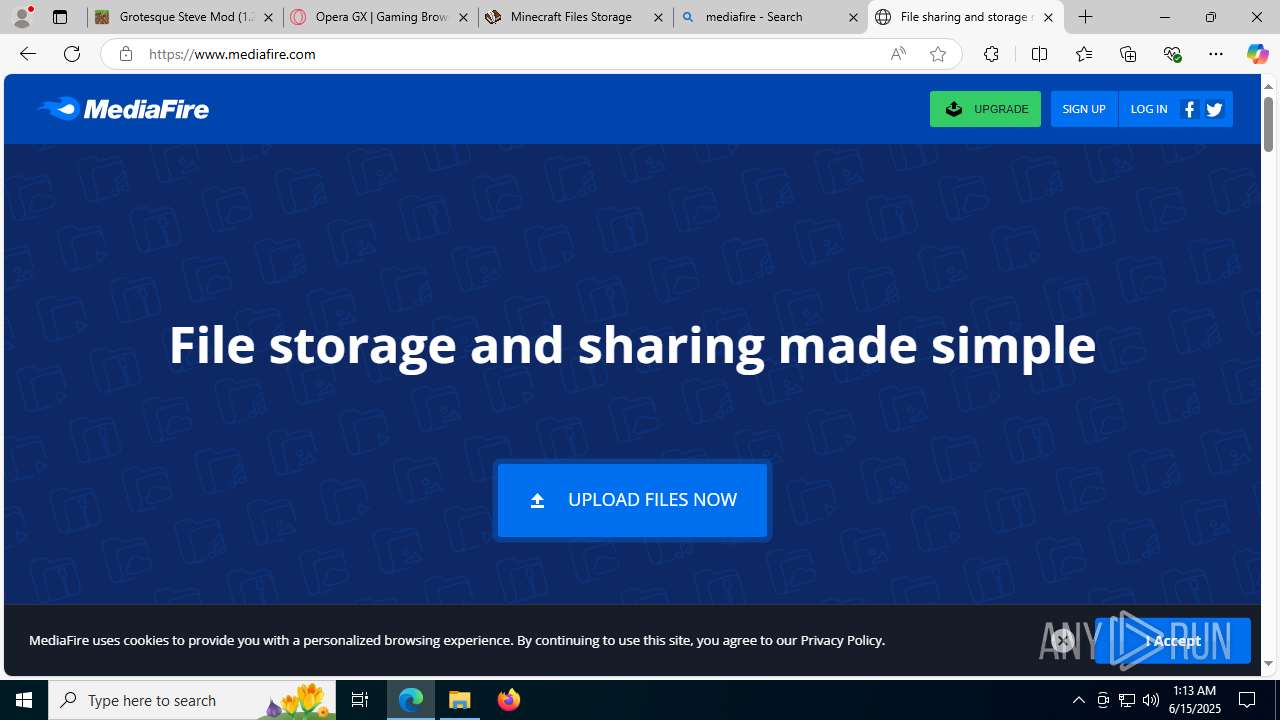Click the page vertical scrollbar thumb

[1268, 125]
